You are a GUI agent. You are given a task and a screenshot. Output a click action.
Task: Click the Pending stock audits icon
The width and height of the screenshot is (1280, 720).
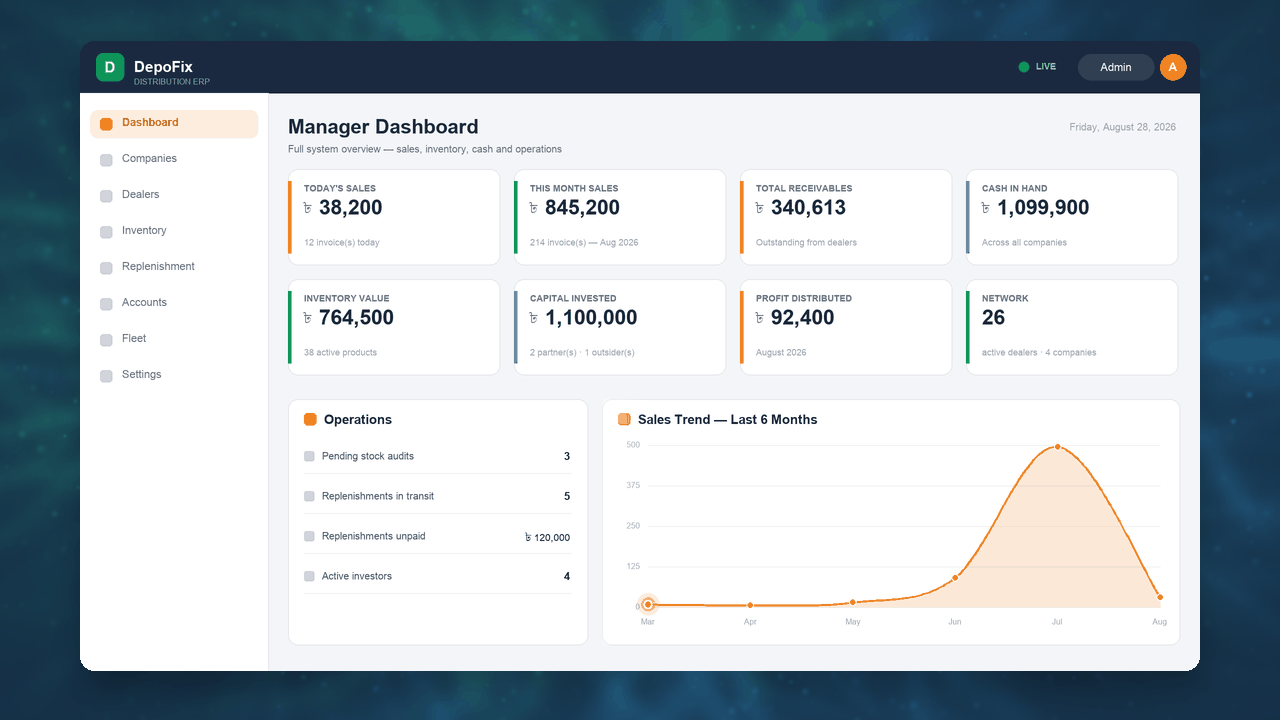[309, 457]
